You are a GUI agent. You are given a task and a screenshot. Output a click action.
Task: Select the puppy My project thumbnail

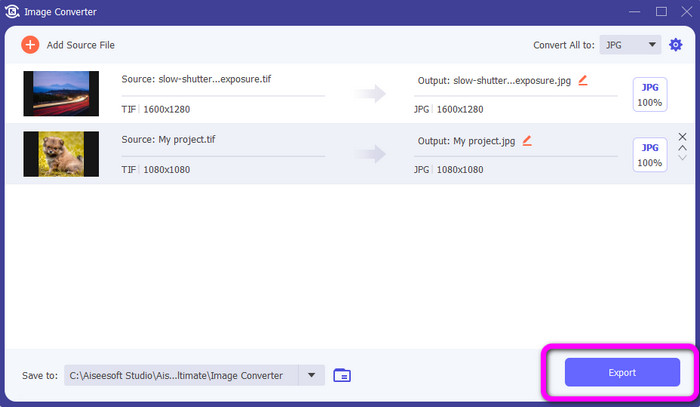(61, 154)
